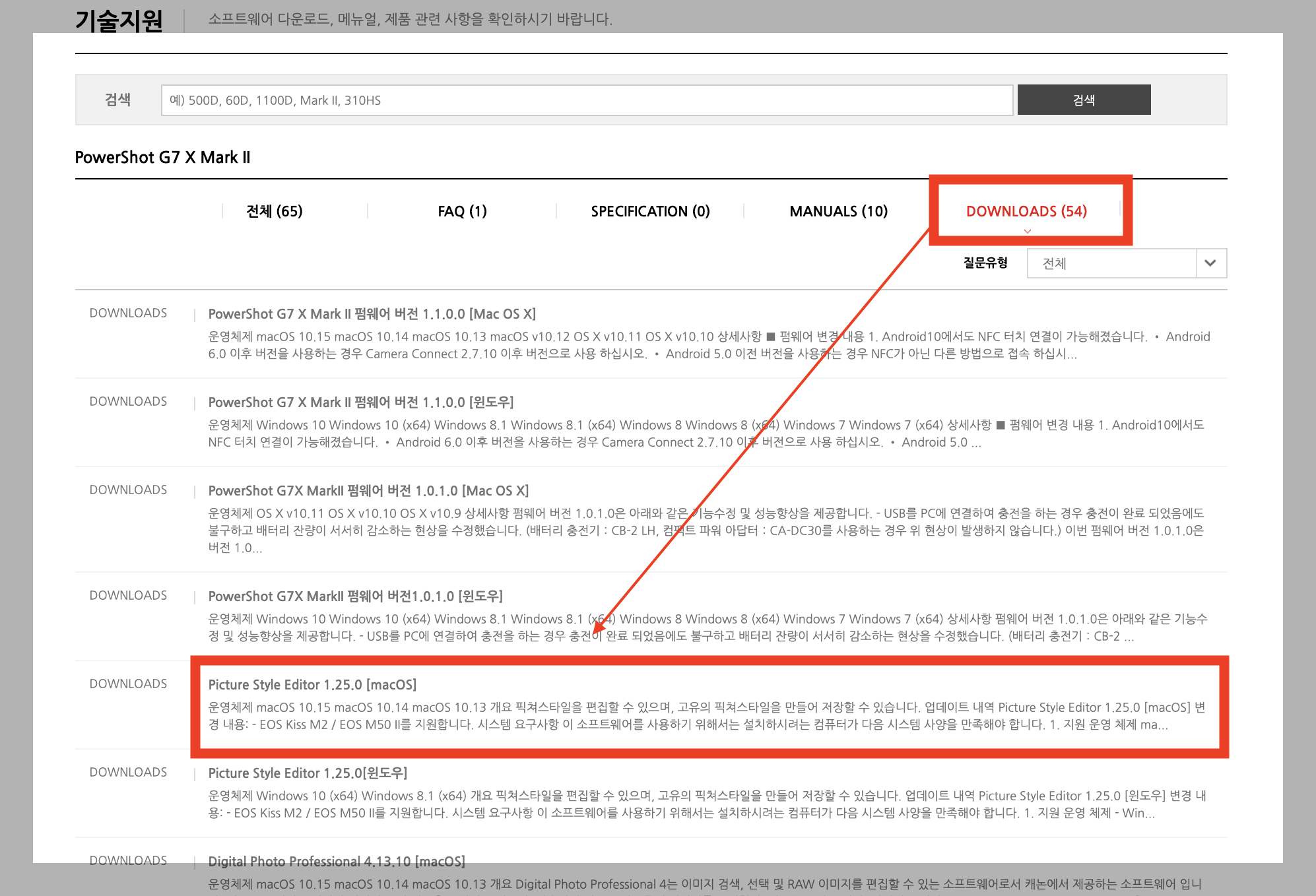Focus the product search input field
Image resolution: width=1316 pixels, height=896 pixels.
[x=586, y=100]
